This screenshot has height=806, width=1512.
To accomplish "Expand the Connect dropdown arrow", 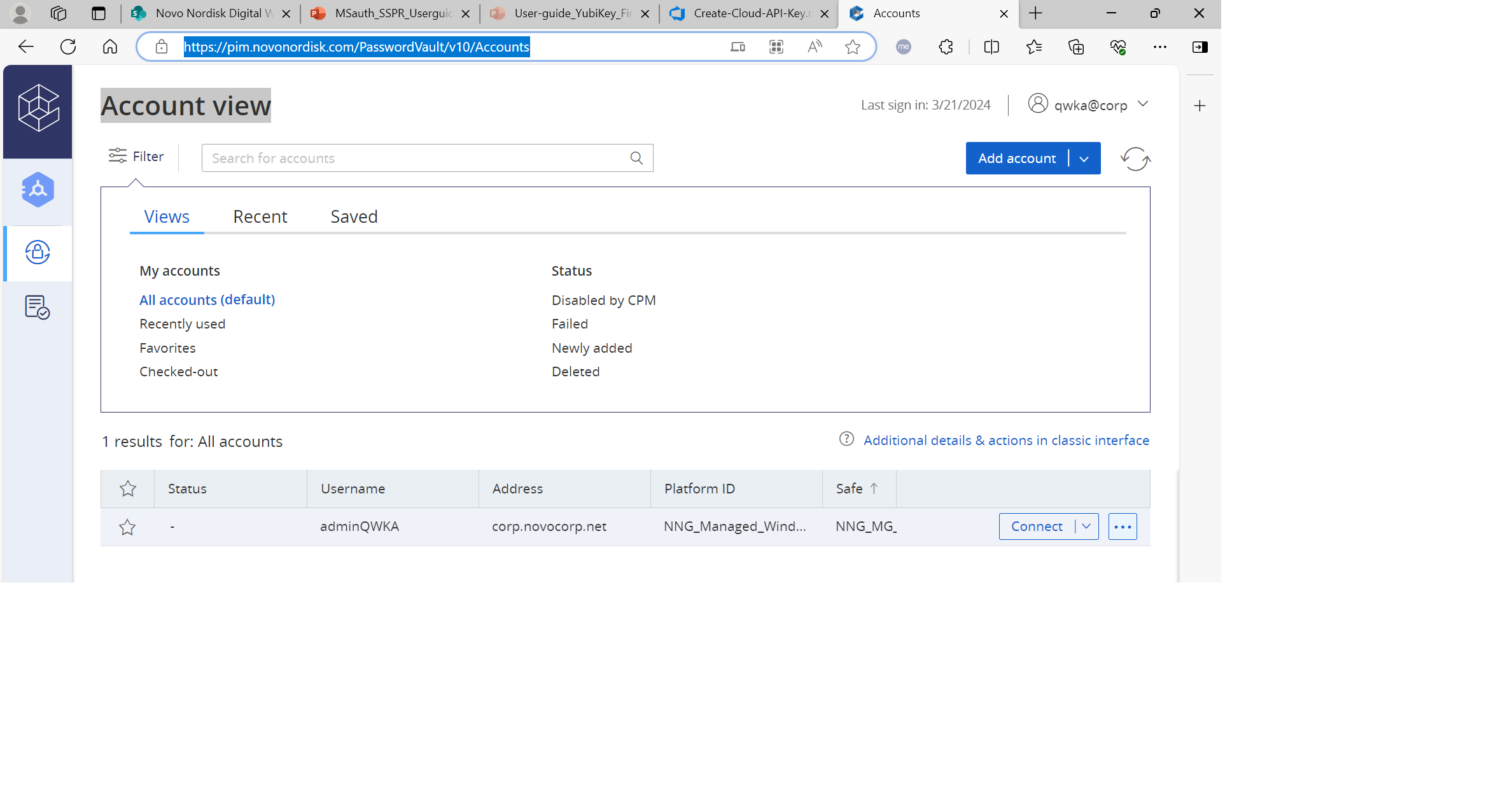I will pos(1086,527).
